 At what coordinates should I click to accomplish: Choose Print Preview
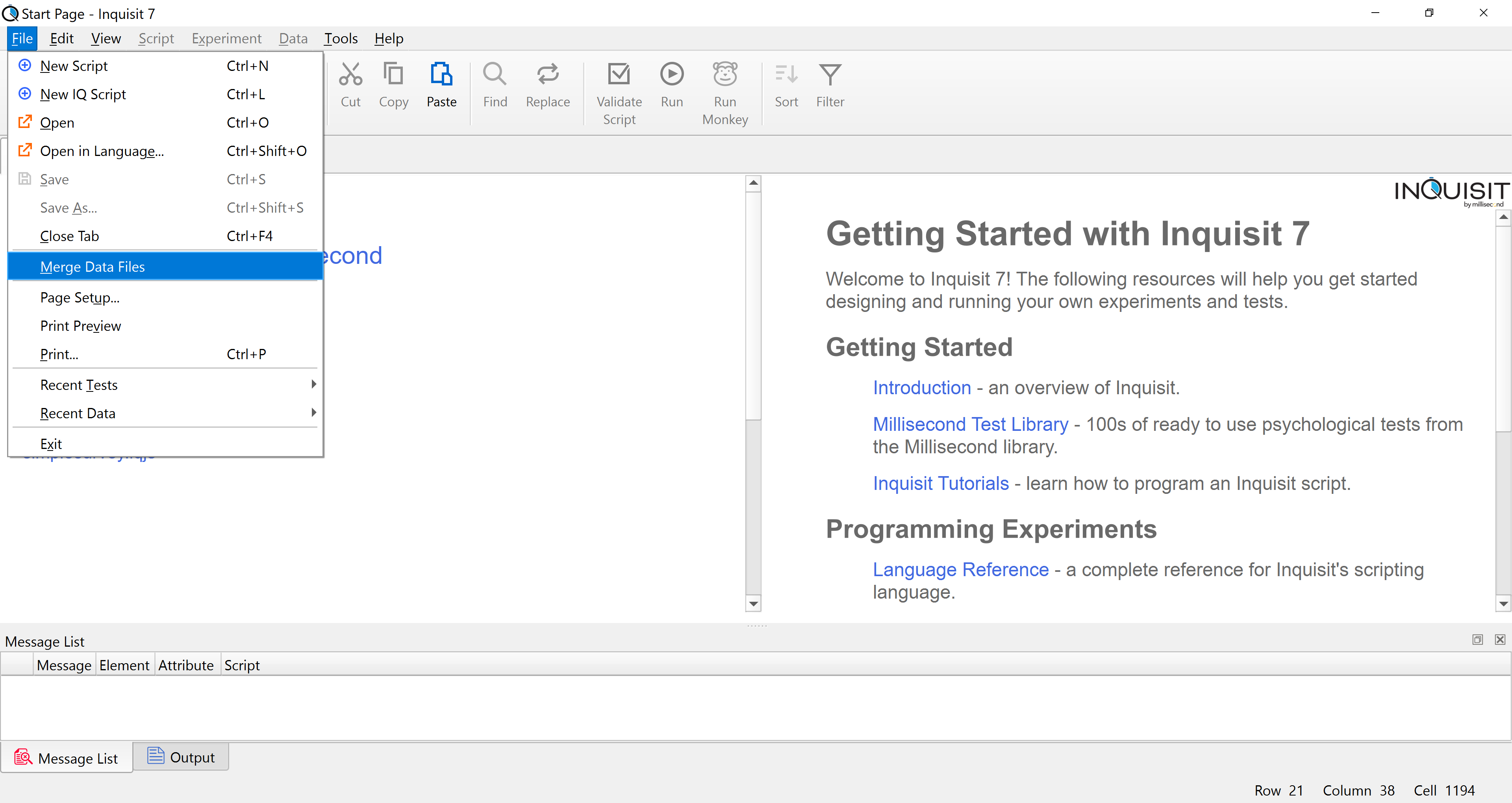pos(165,326)
